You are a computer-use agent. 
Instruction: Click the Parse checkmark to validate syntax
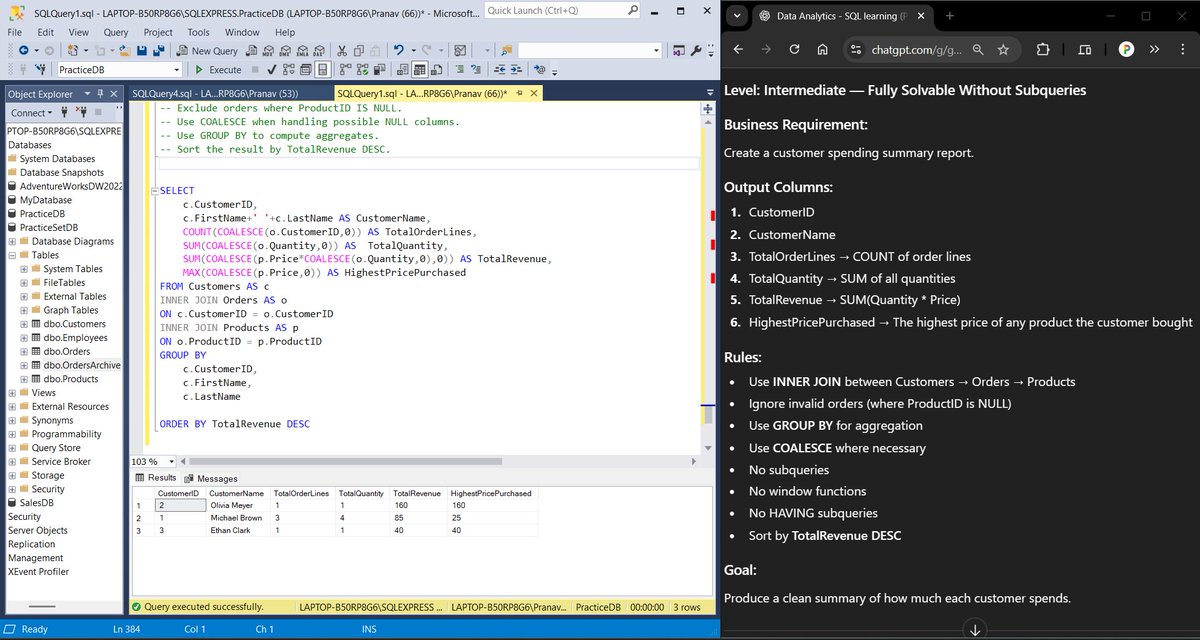click(x=271, y=70)
